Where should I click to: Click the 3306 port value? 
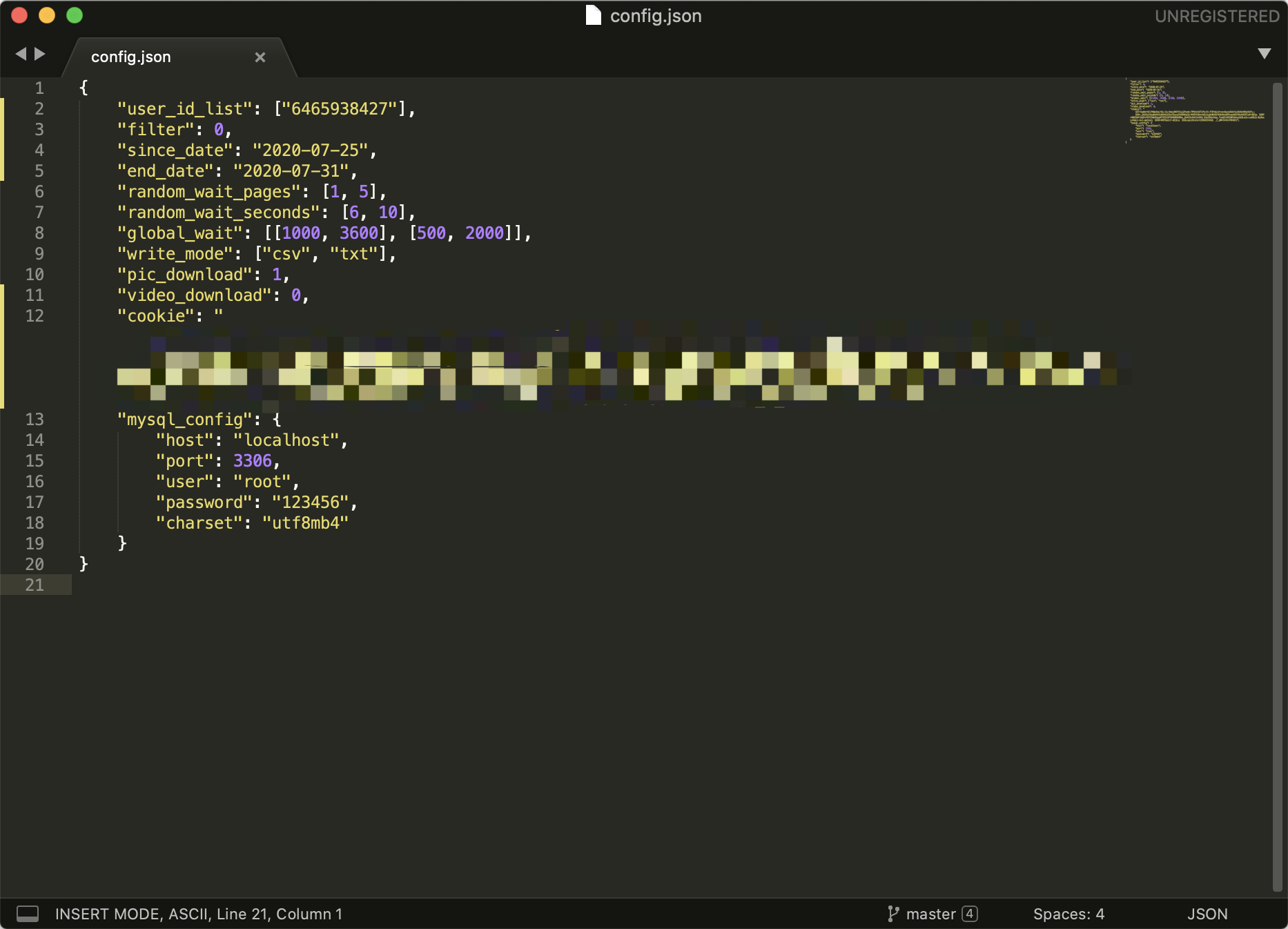click(x=252, y=461)
